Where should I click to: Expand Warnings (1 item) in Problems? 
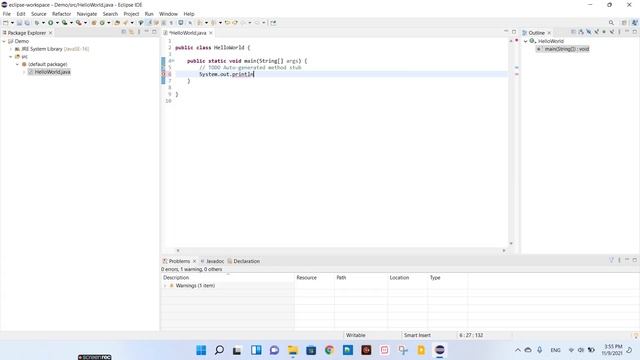click(165, 286)
